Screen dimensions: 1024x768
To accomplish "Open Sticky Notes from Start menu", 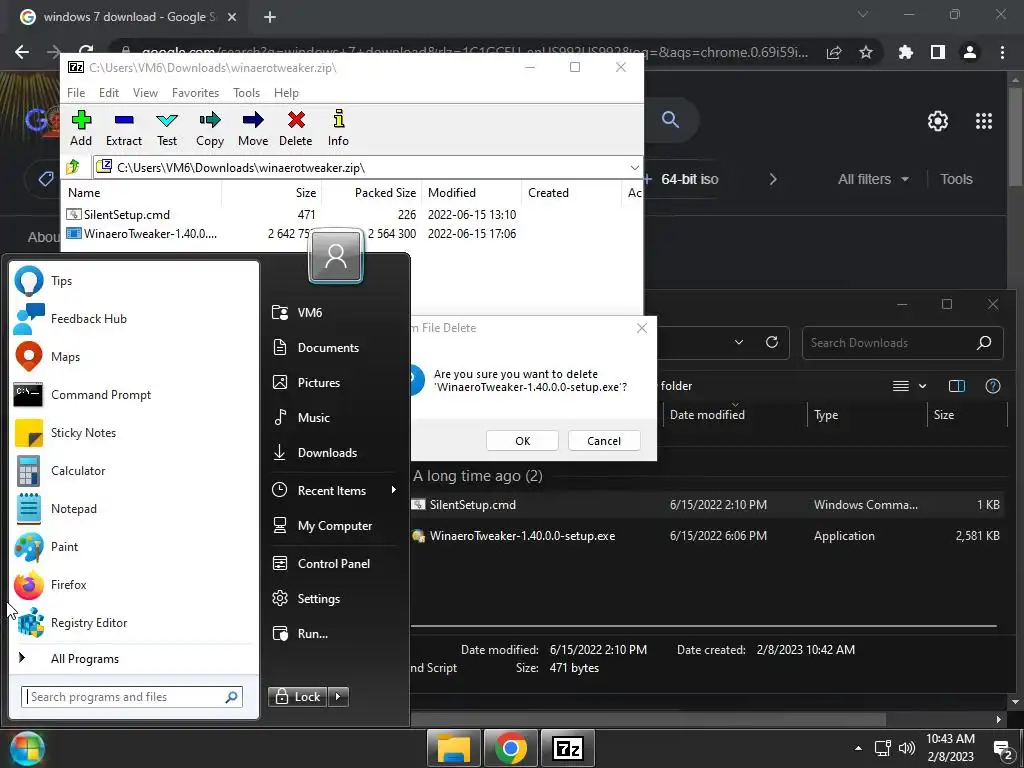I will pos(134,432).
